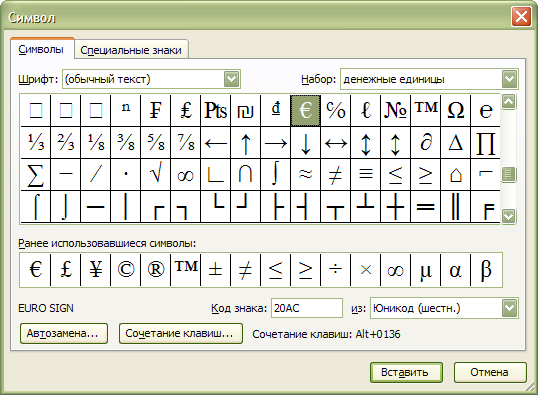The image size is (538, 395).
Task: Pick the estimated ℮ symbol
Action: (486, 111)
